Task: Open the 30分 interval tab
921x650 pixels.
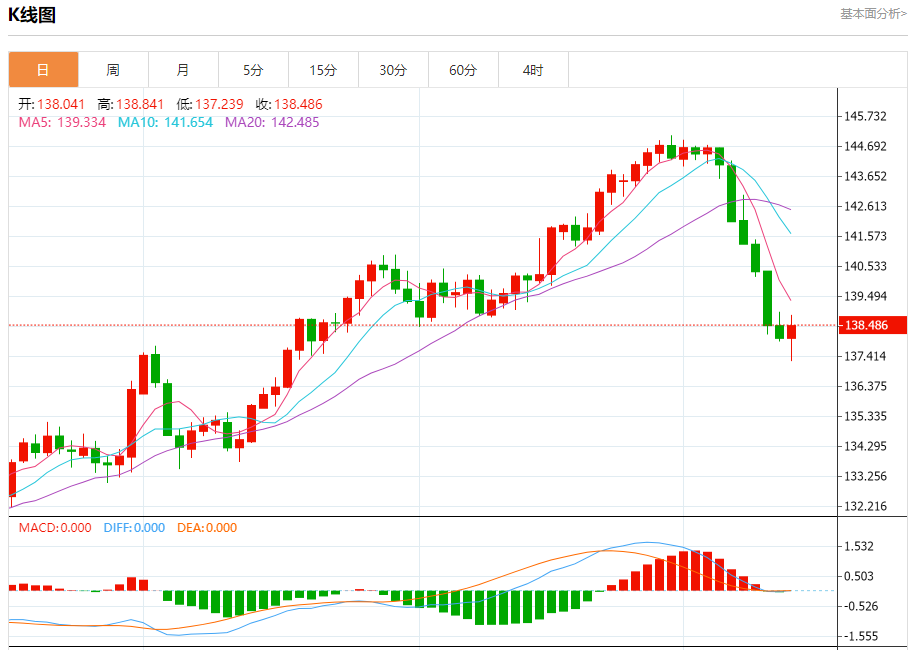Action: [x=393, y=70]
